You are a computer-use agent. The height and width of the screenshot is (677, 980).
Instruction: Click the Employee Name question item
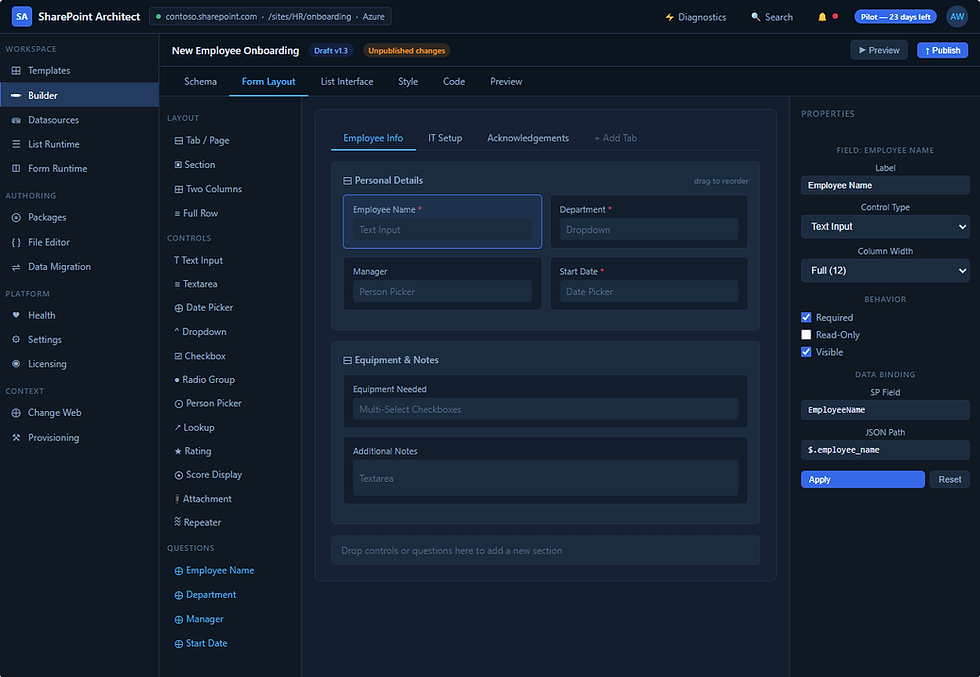(214, 571)
